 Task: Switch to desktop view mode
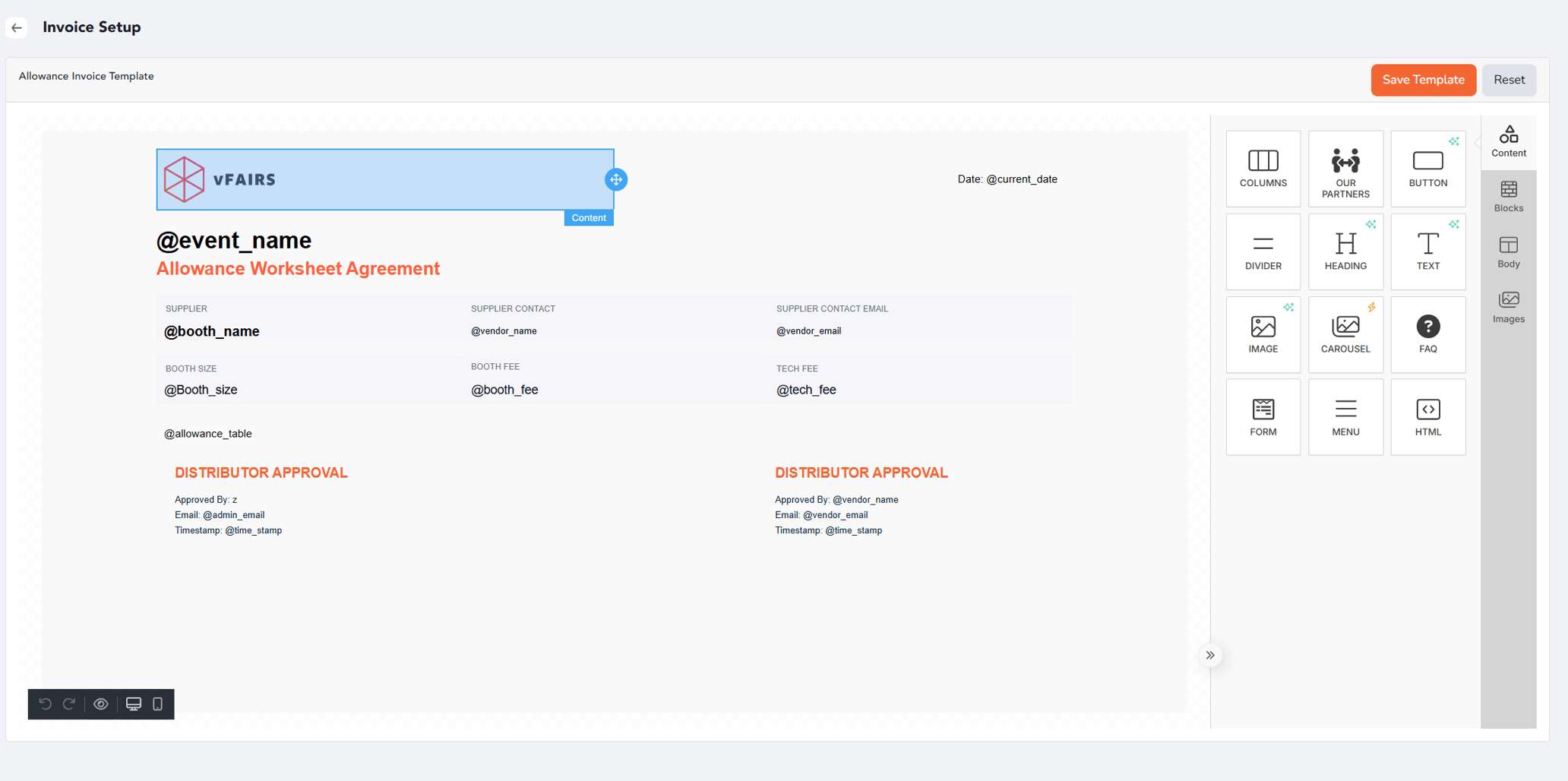point(134,704)
